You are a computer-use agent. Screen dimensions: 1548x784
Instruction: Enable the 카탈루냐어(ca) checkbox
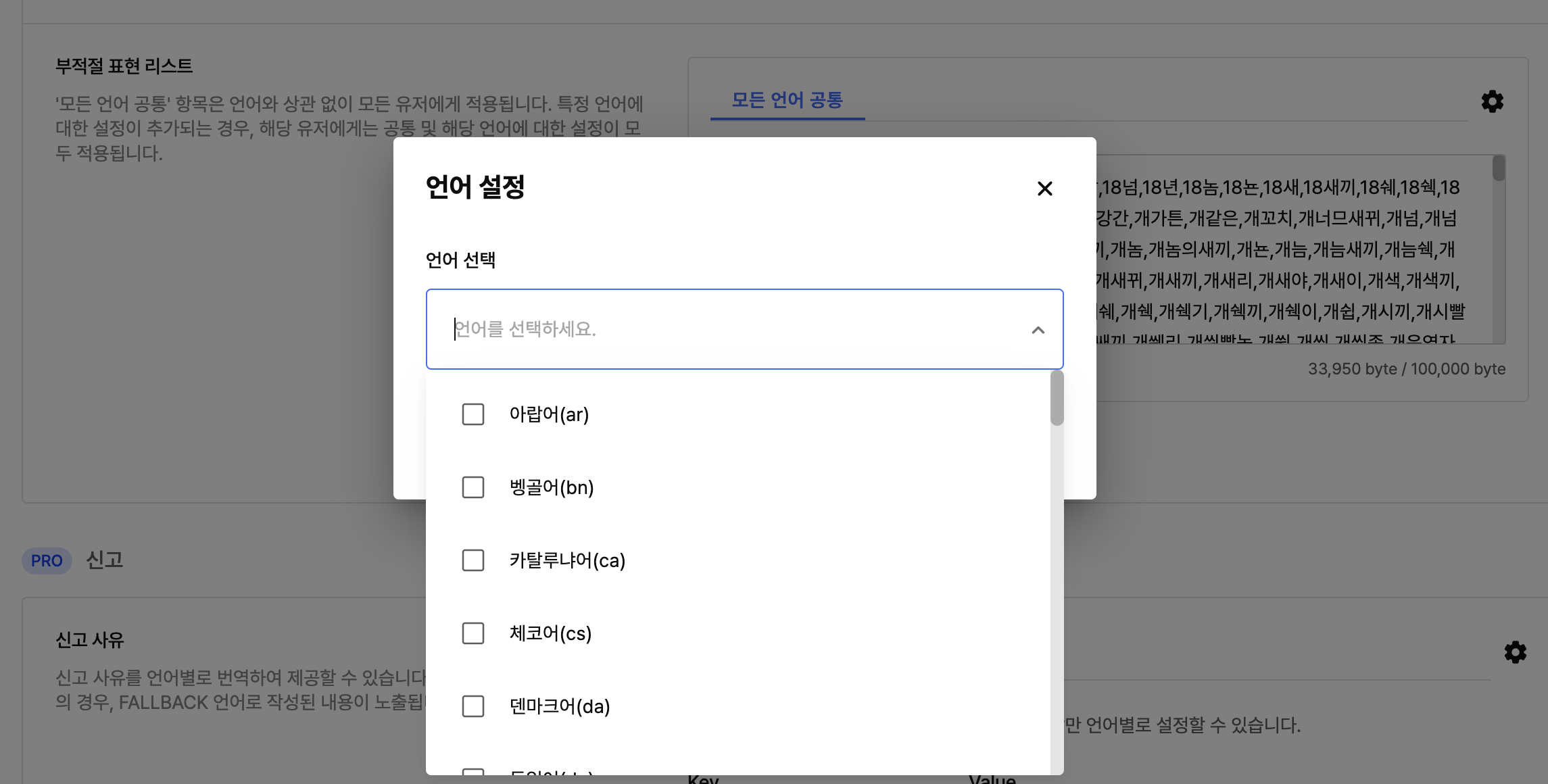pos(473,560)
